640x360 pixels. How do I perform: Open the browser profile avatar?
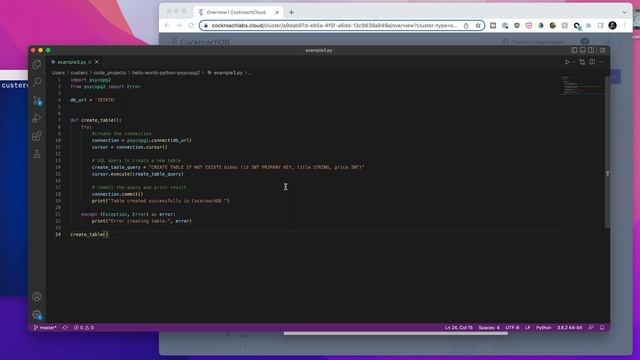point(612,25)
